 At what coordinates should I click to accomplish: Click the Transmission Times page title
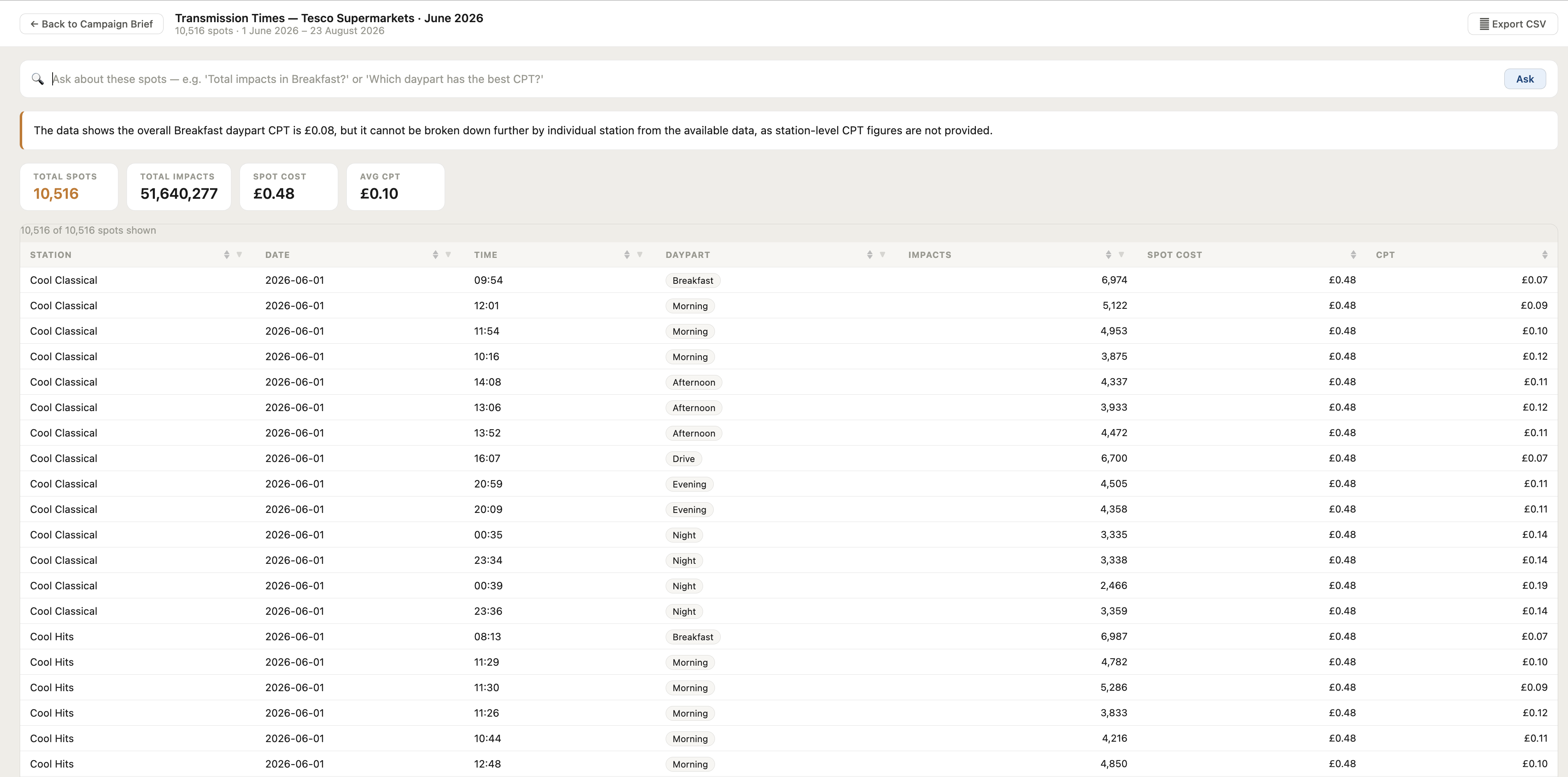pos(329,18)
